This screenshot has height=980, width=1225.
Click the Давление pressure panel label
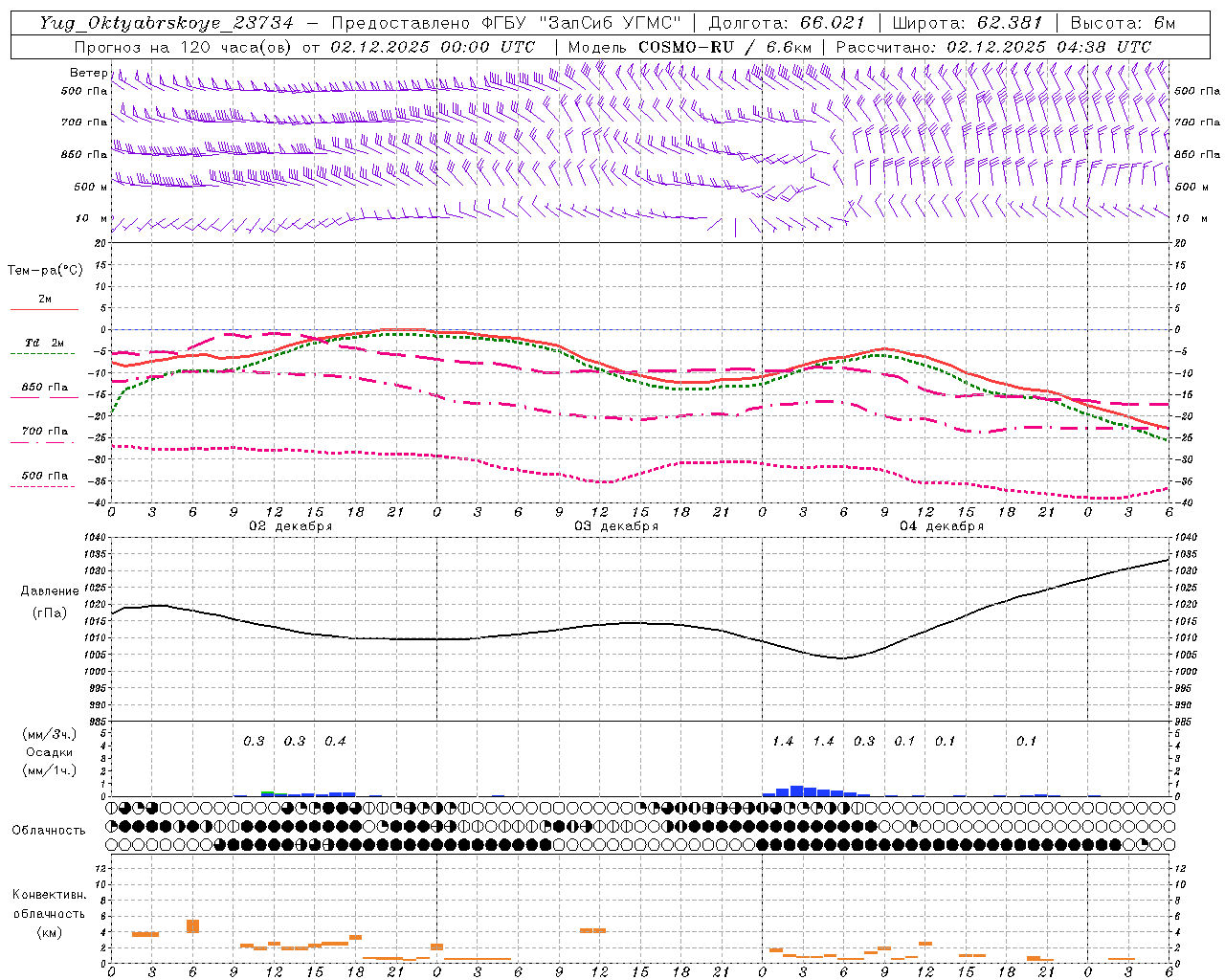[50, 591]
